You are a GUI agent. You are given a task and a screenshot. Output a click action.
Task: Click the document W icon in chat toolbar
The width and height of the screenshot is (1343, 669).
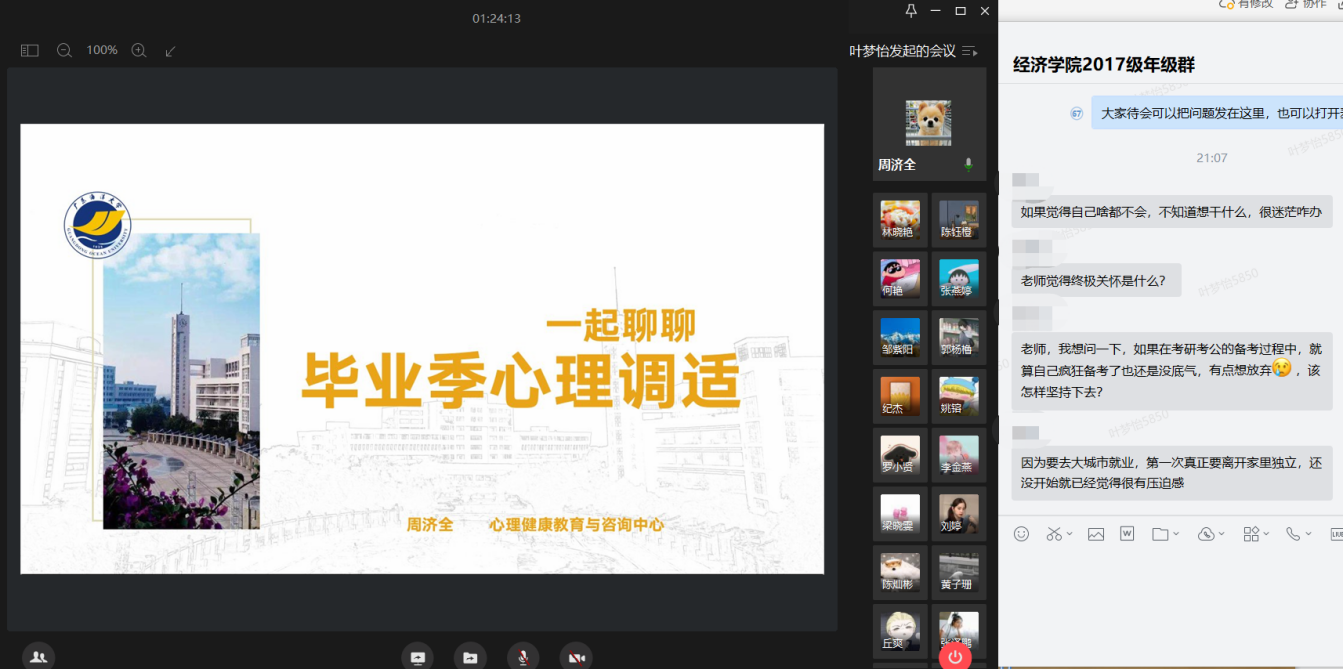(x=1127, y=534)
